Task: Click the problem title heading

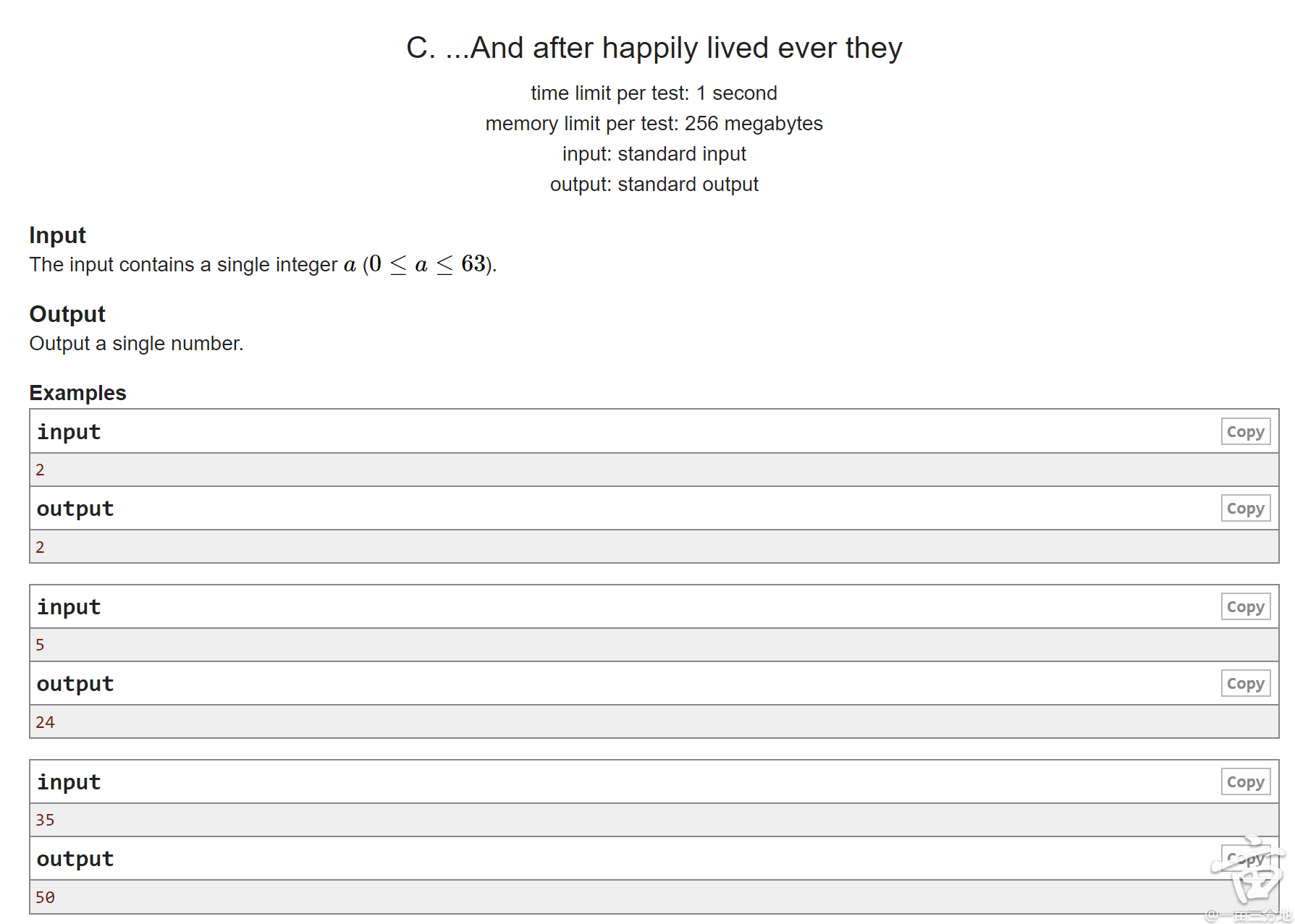Action: 654,48
